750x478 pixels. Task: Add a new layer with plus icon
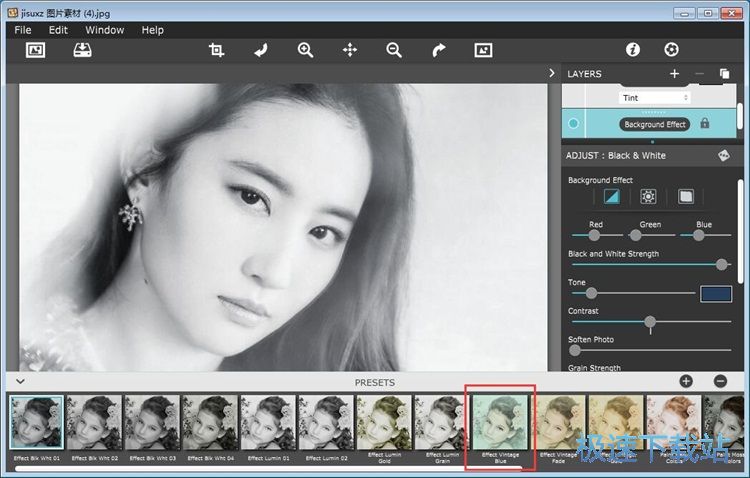click(674, 74)
